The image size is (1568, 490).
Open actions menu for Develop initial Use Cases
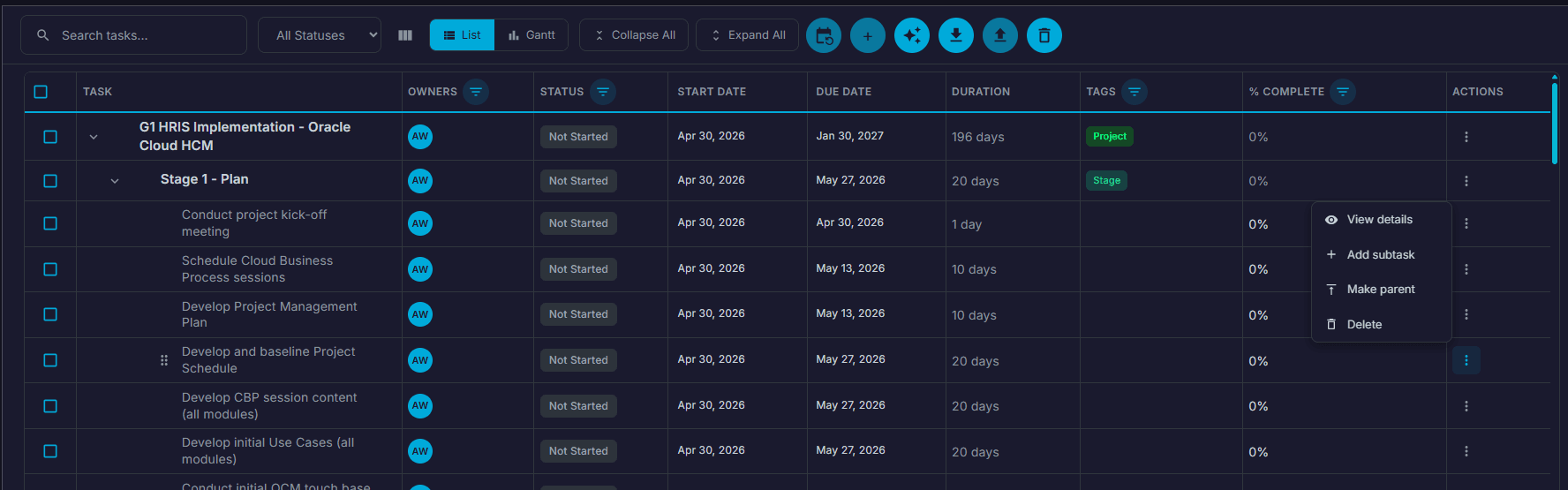[1466, 451]
